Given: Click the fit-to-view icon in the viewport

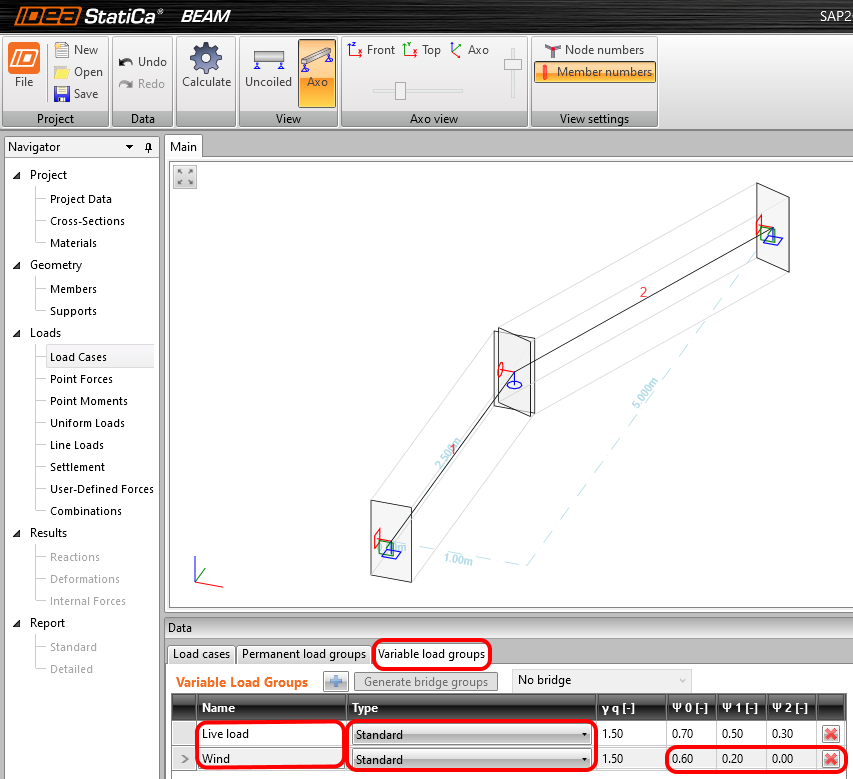Looking at the screenshot, I should [x=184, y=177].
